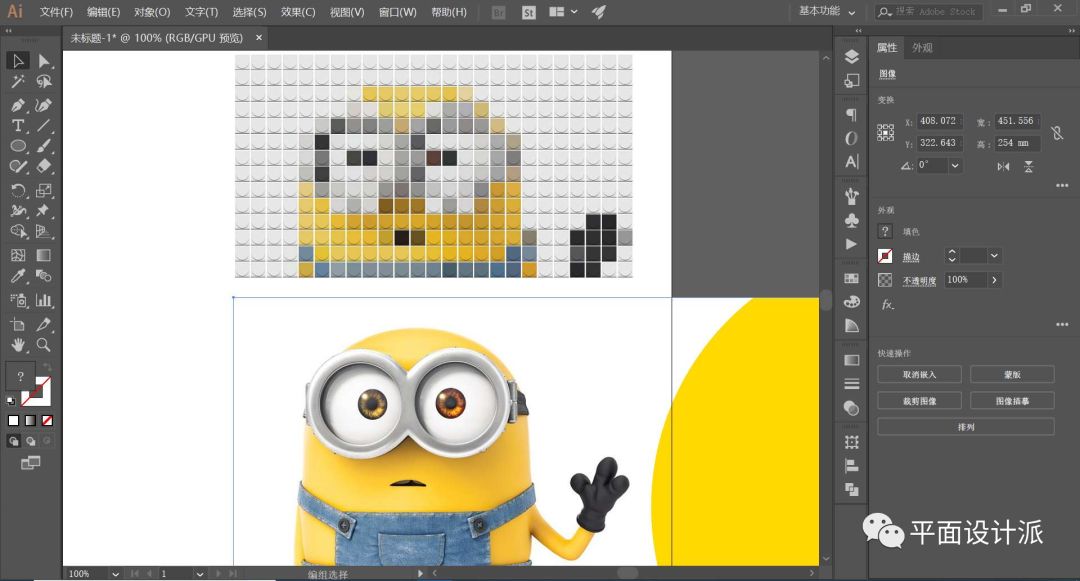This screenshot has height=581, width=1080.
Task: Toggle constrain width and height proportions
Action: coord(1056,132)
